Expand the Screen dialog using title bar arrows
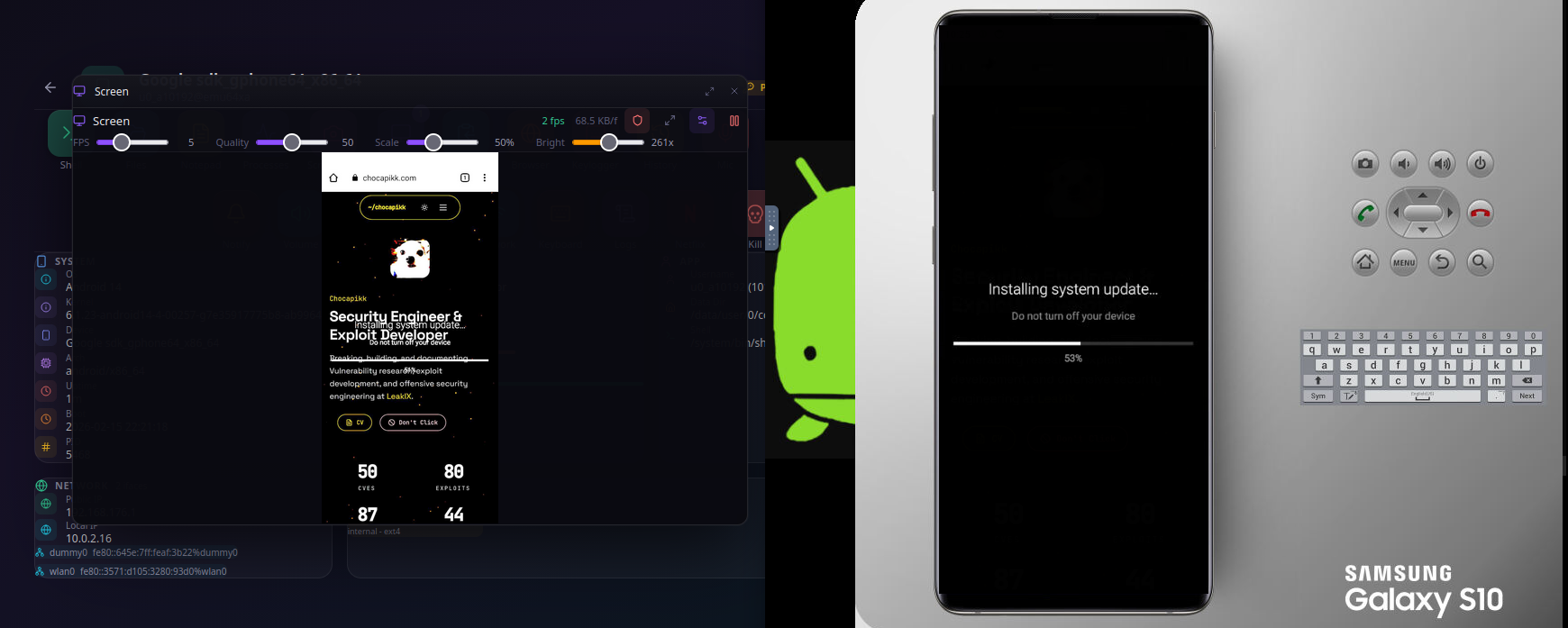 coord(709,91)
